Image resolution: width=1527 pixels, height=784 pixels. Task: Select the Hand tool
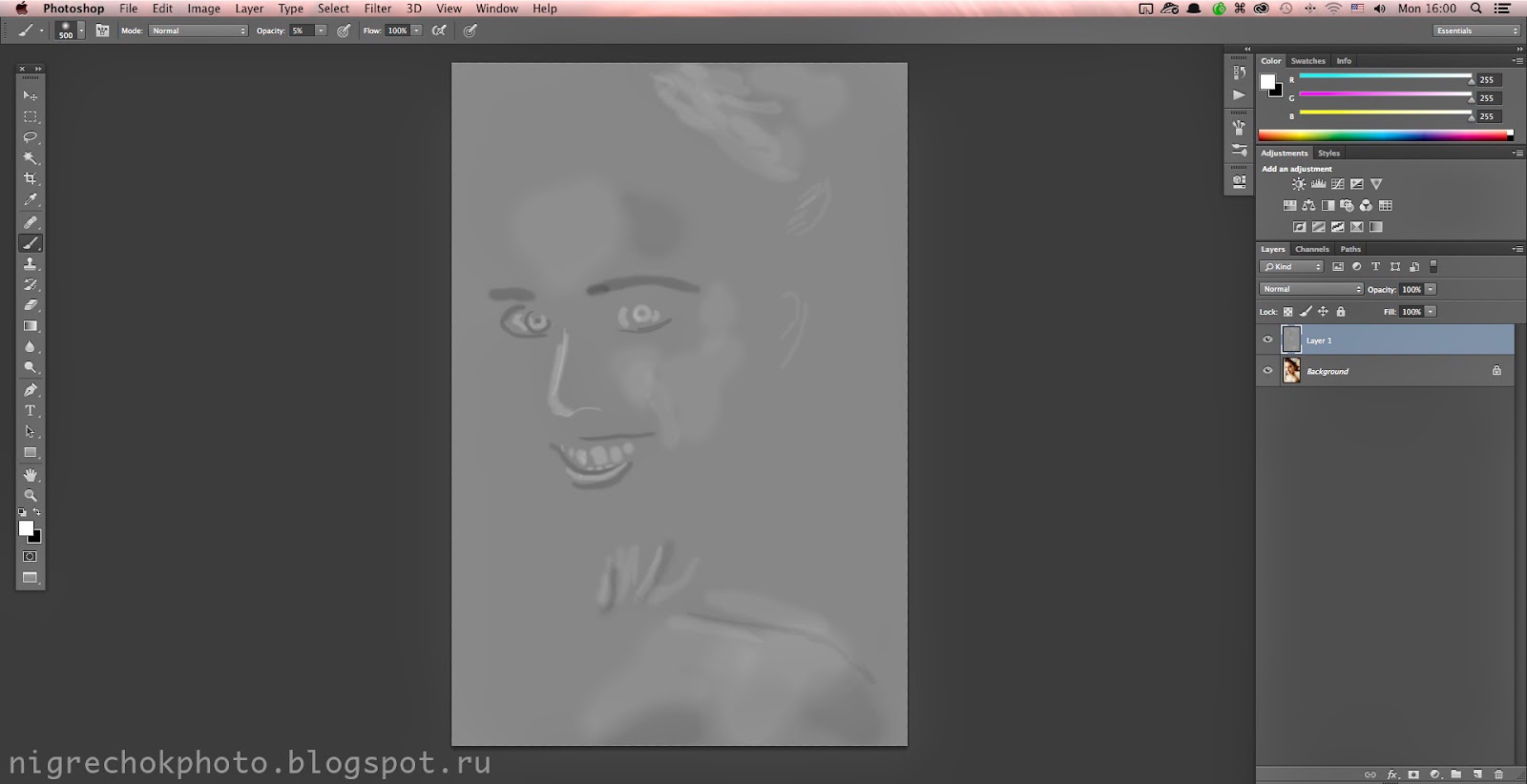tap(31, 475)
